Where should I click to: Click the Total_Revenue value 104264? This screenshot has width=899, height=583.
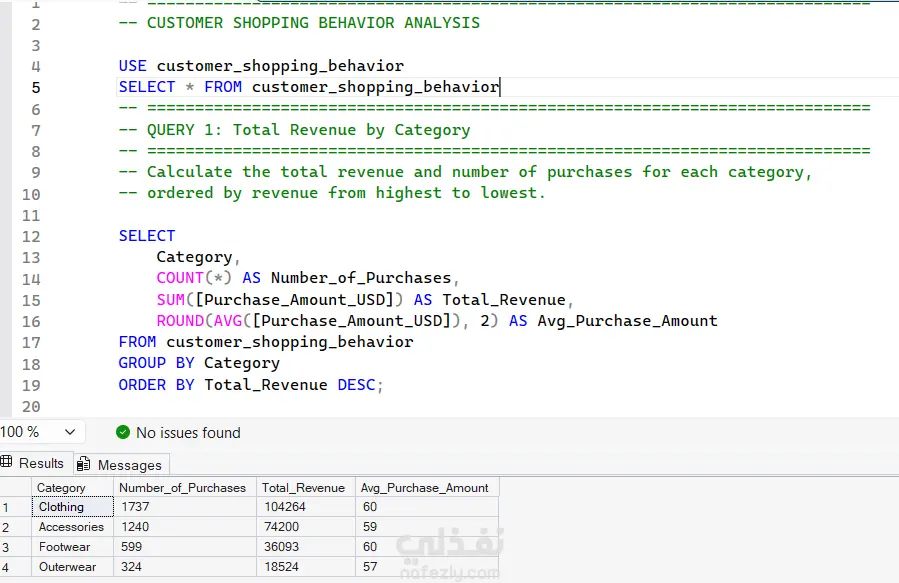click(284, 507)
